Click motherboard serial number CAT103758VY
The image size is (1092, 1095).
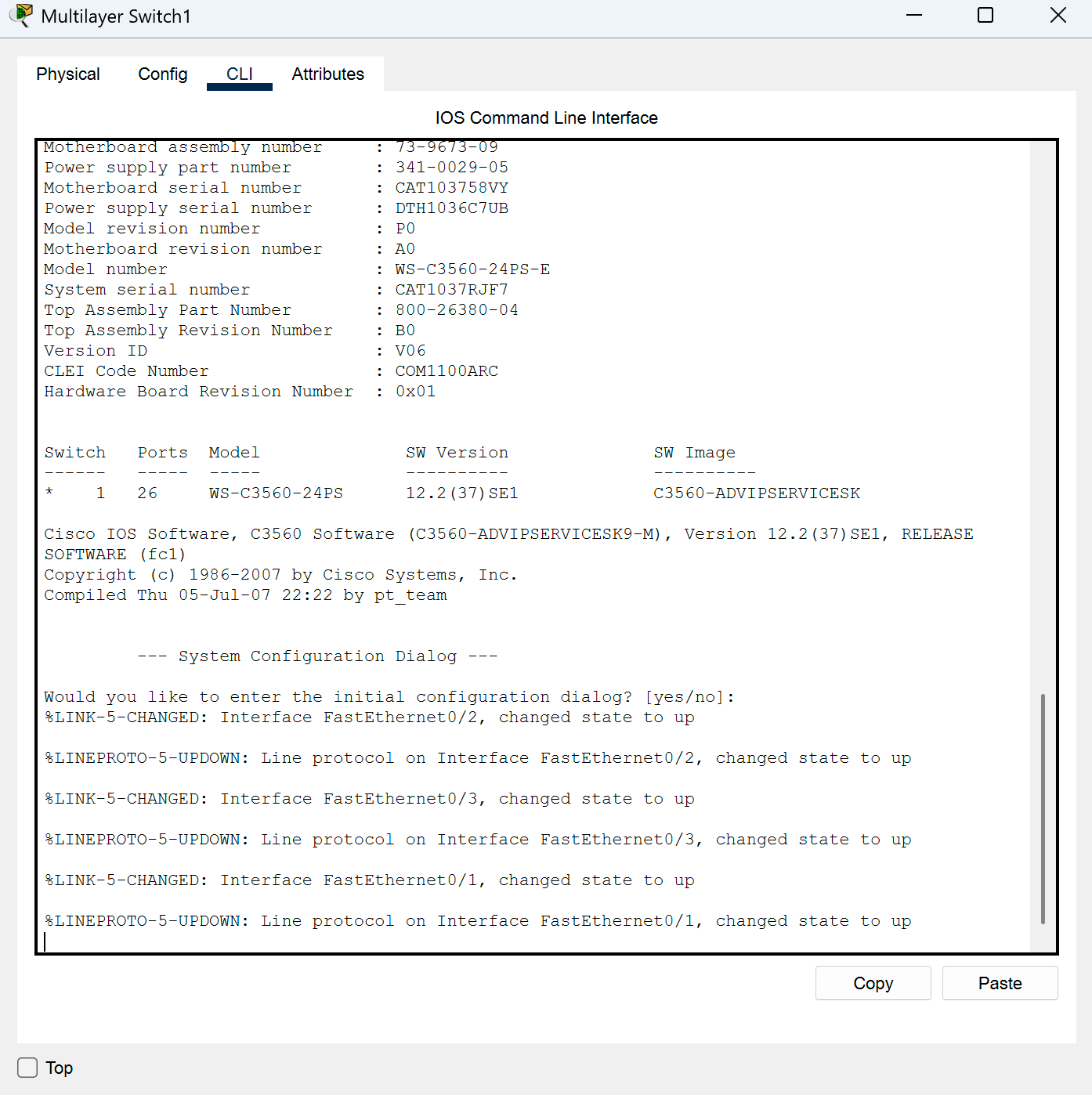(452, 188)
